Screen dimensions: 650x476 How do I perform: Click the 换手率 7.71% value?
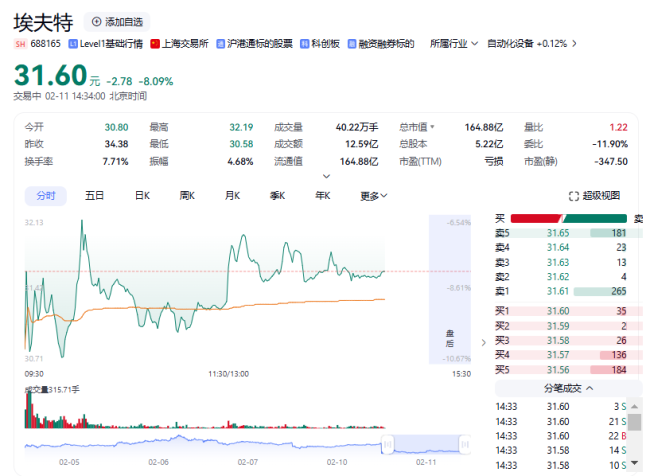tap(115, 161)
